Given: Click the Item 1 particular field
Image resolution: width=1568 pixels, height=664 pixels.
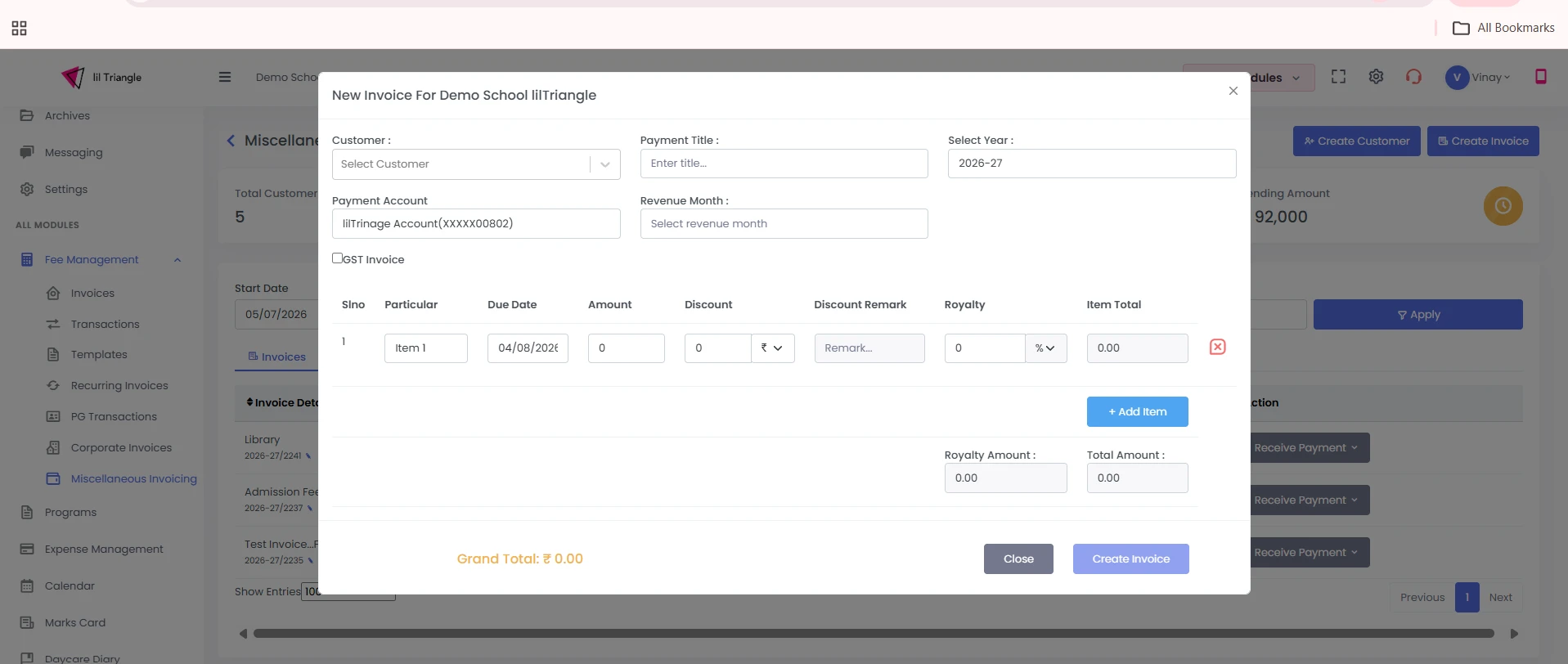Looking at the screenshot, I should click(x=425, y=348).
